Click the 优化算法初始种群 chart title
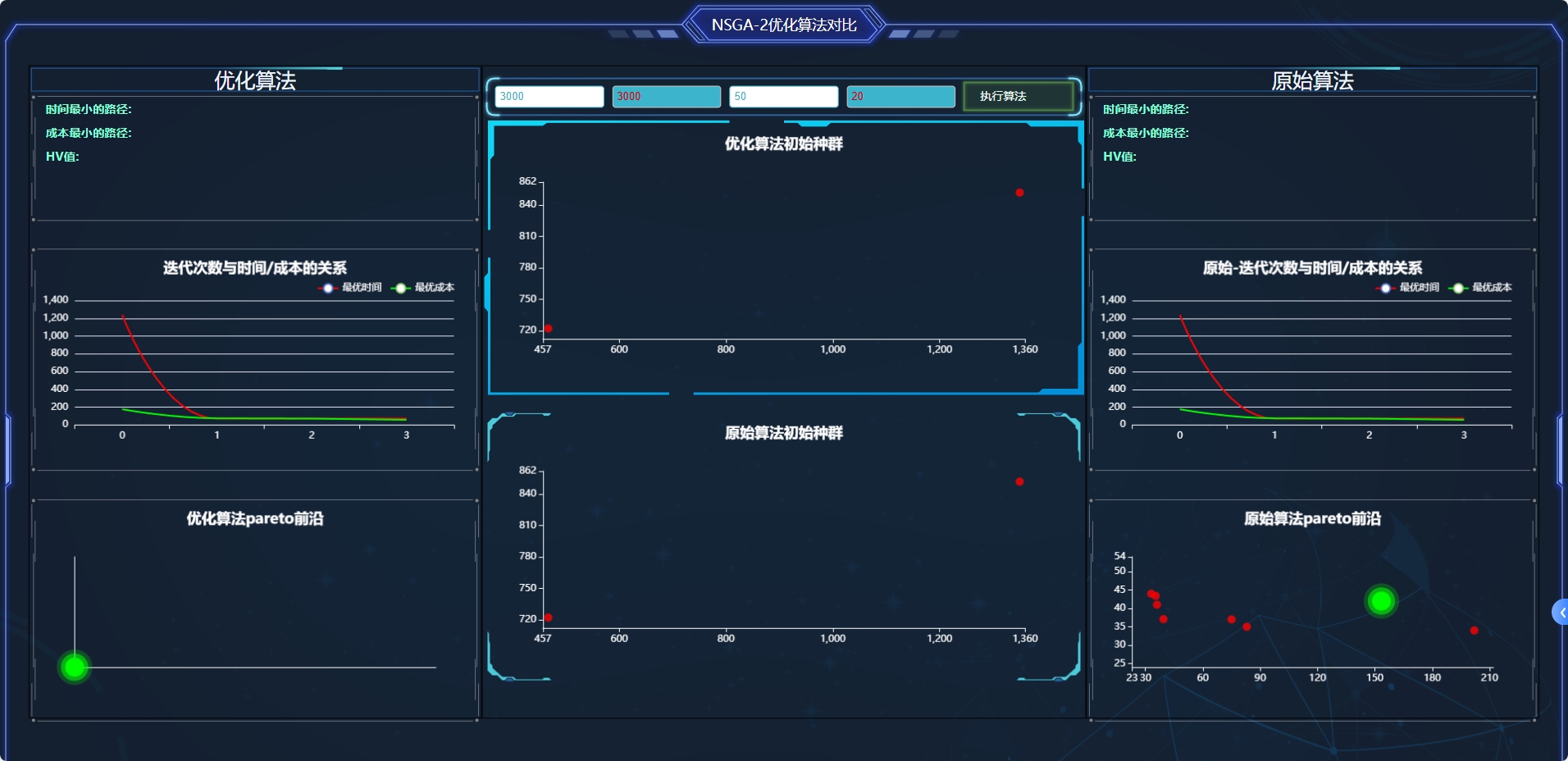The image size is (1568, 761). click(x=784, y=144)
